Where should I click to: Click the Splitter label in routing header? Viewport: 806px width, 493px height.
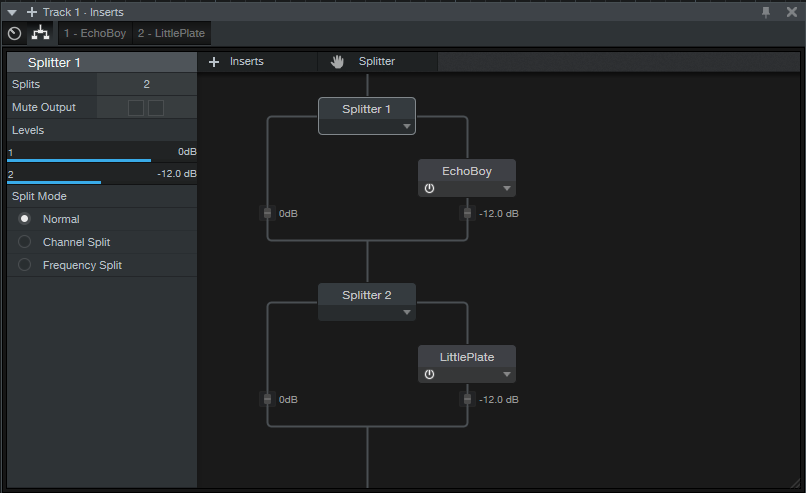click(377, 61)
